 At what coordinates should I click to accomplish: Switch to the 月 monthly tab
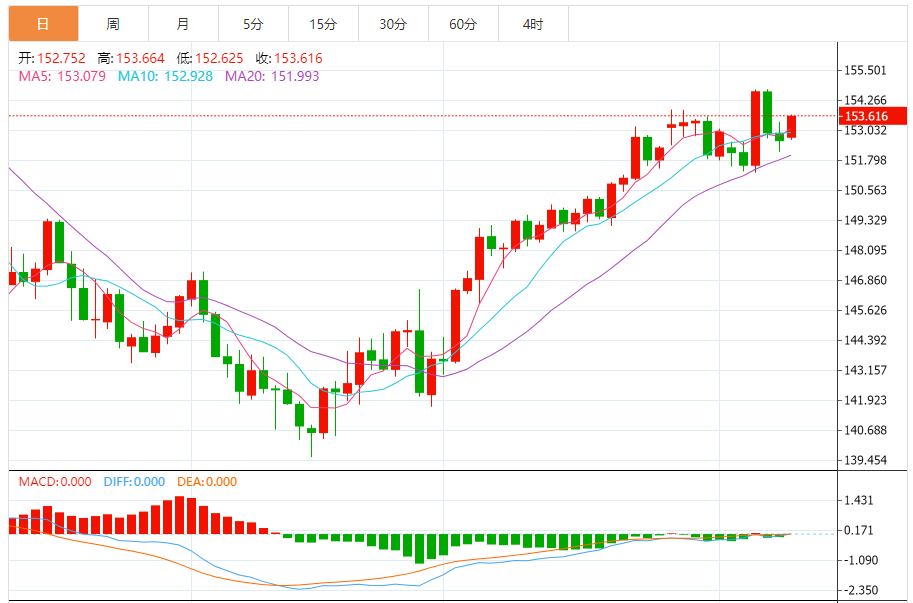point(183,24)
